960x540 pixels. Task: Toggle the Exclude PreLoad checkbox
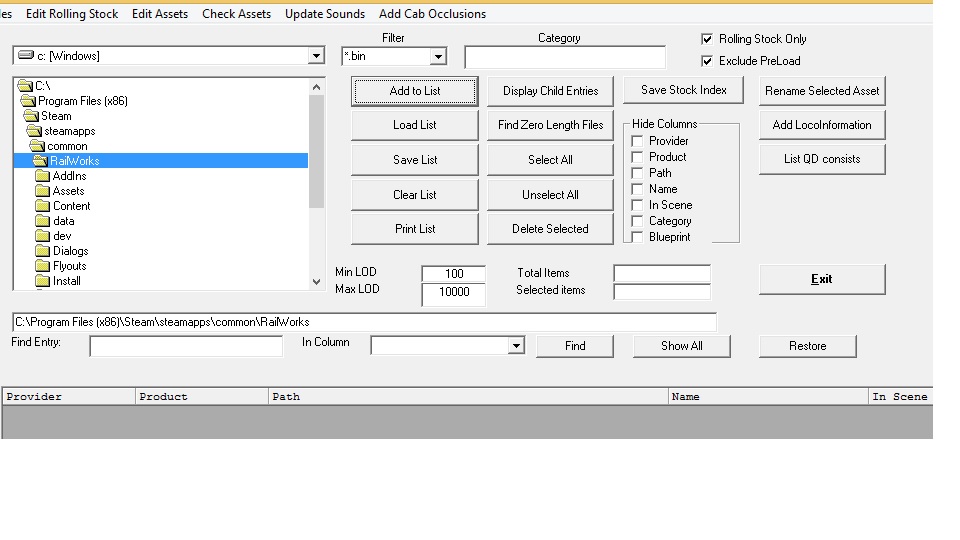tap(708, 61)
